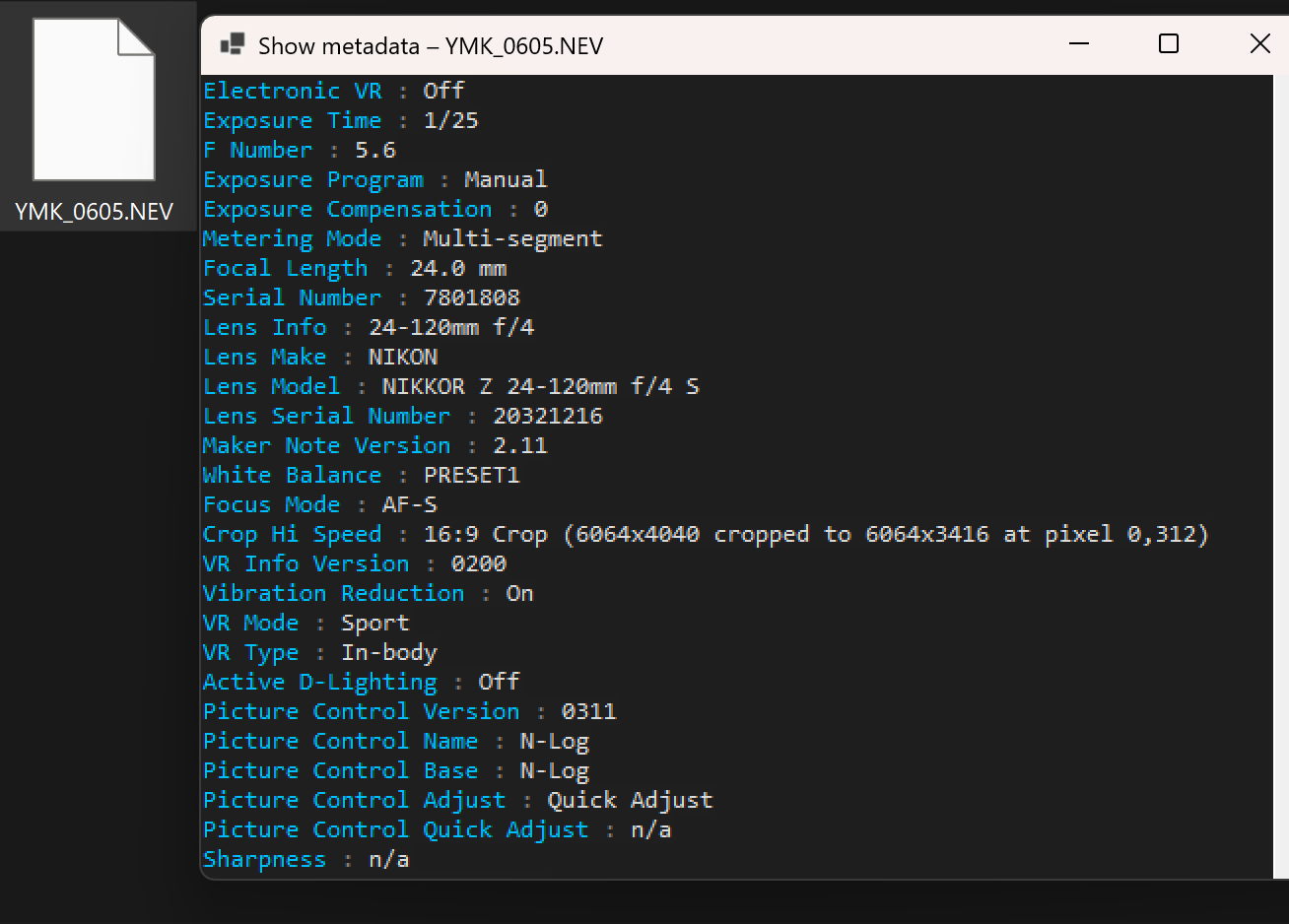Click the White Balance PRESET1 value
Viewport: 1289px width, 924px height.
pyautogui.click(x=471, y=476)
